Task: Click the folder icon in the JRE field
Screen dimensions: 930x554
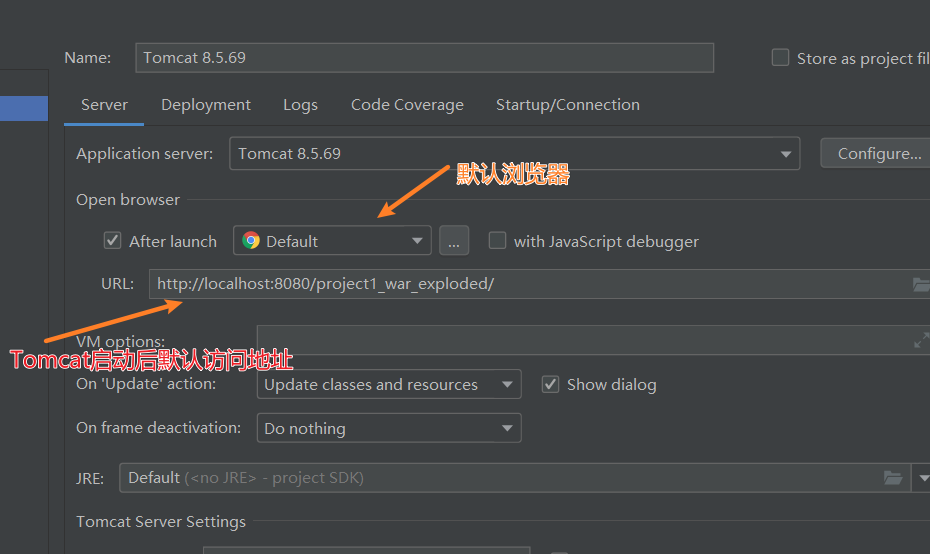Action: [893, 477]
